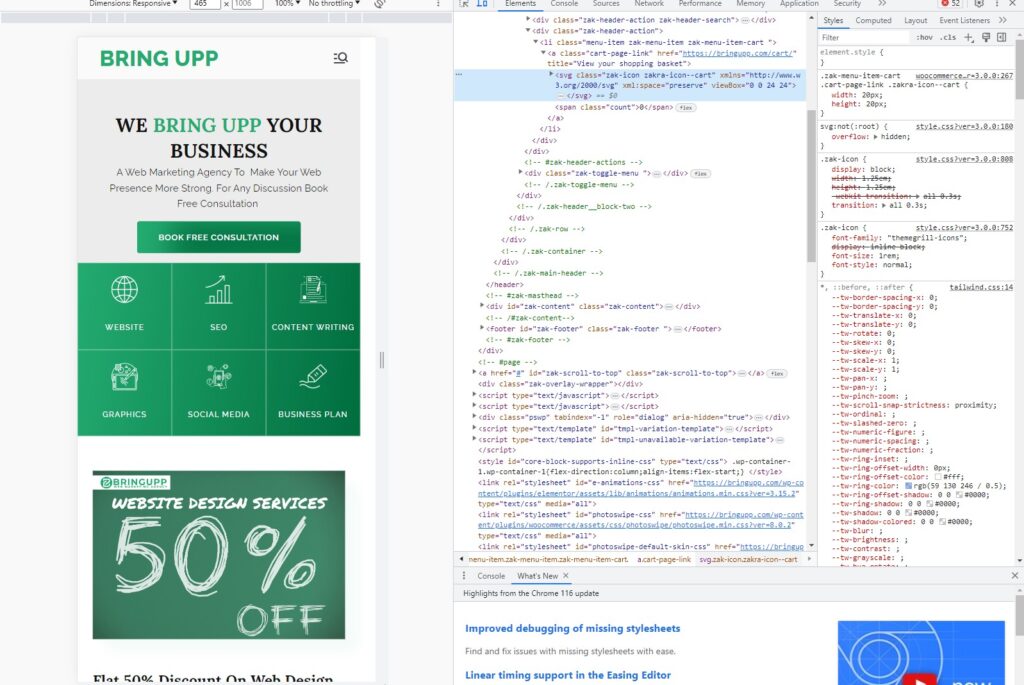Image resolution: width=1024 pixels, height=685 pixels.
Task: Toggle flex badge on span count element
Action: (x=686, y=107)
